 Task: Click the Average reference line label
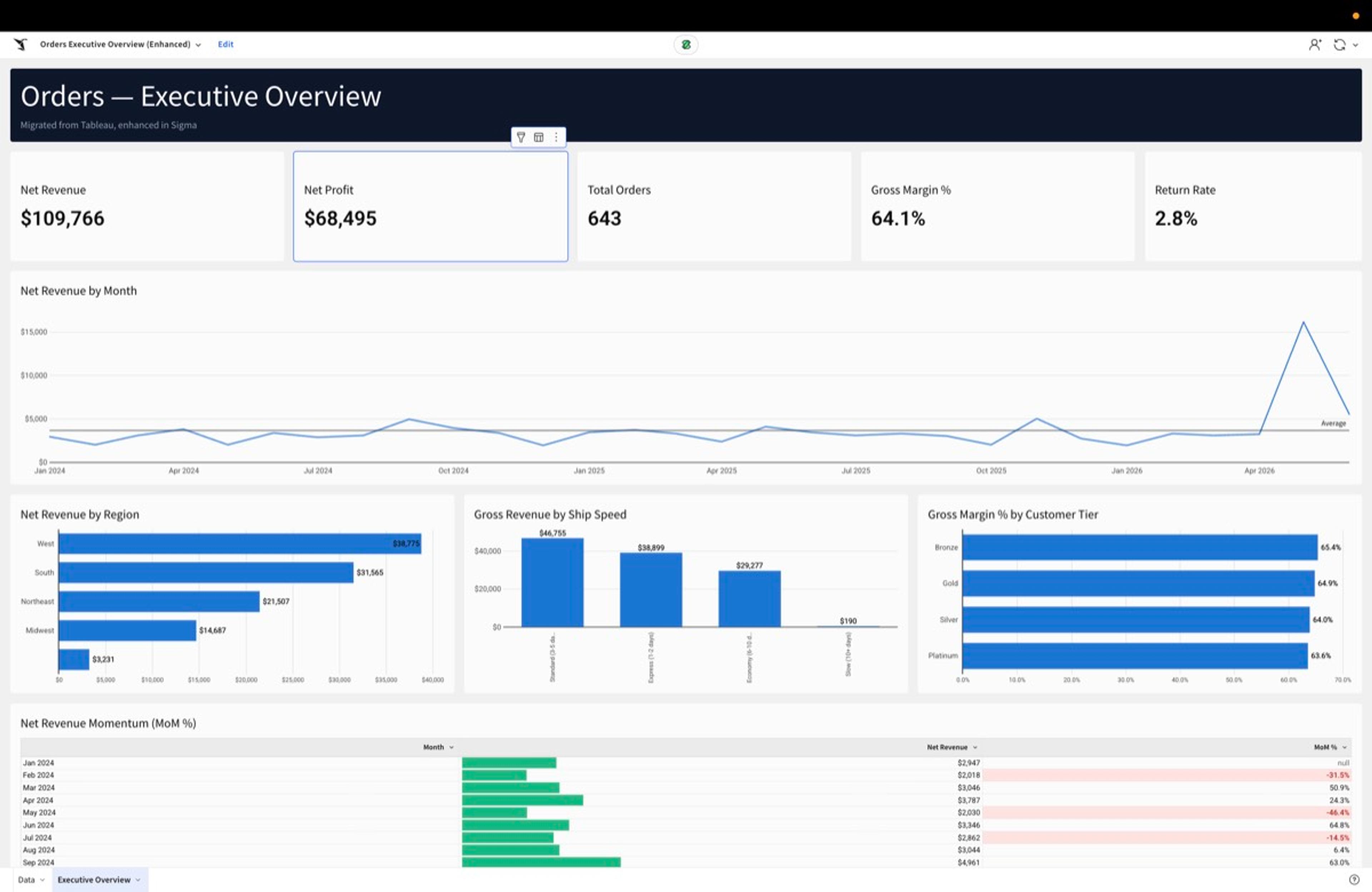1333,423
